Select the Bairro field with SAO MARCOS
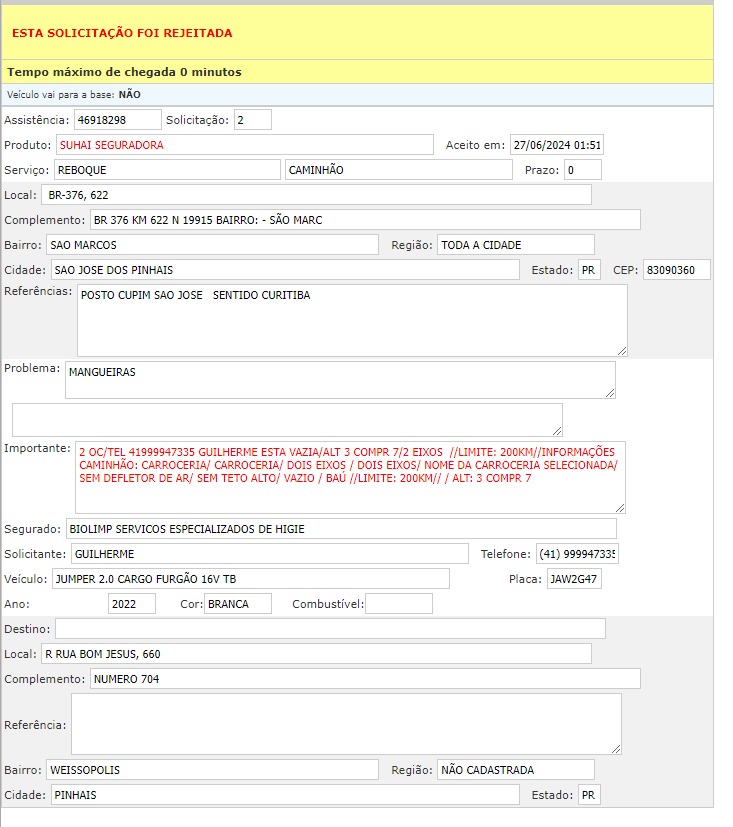 pos(212,245)
